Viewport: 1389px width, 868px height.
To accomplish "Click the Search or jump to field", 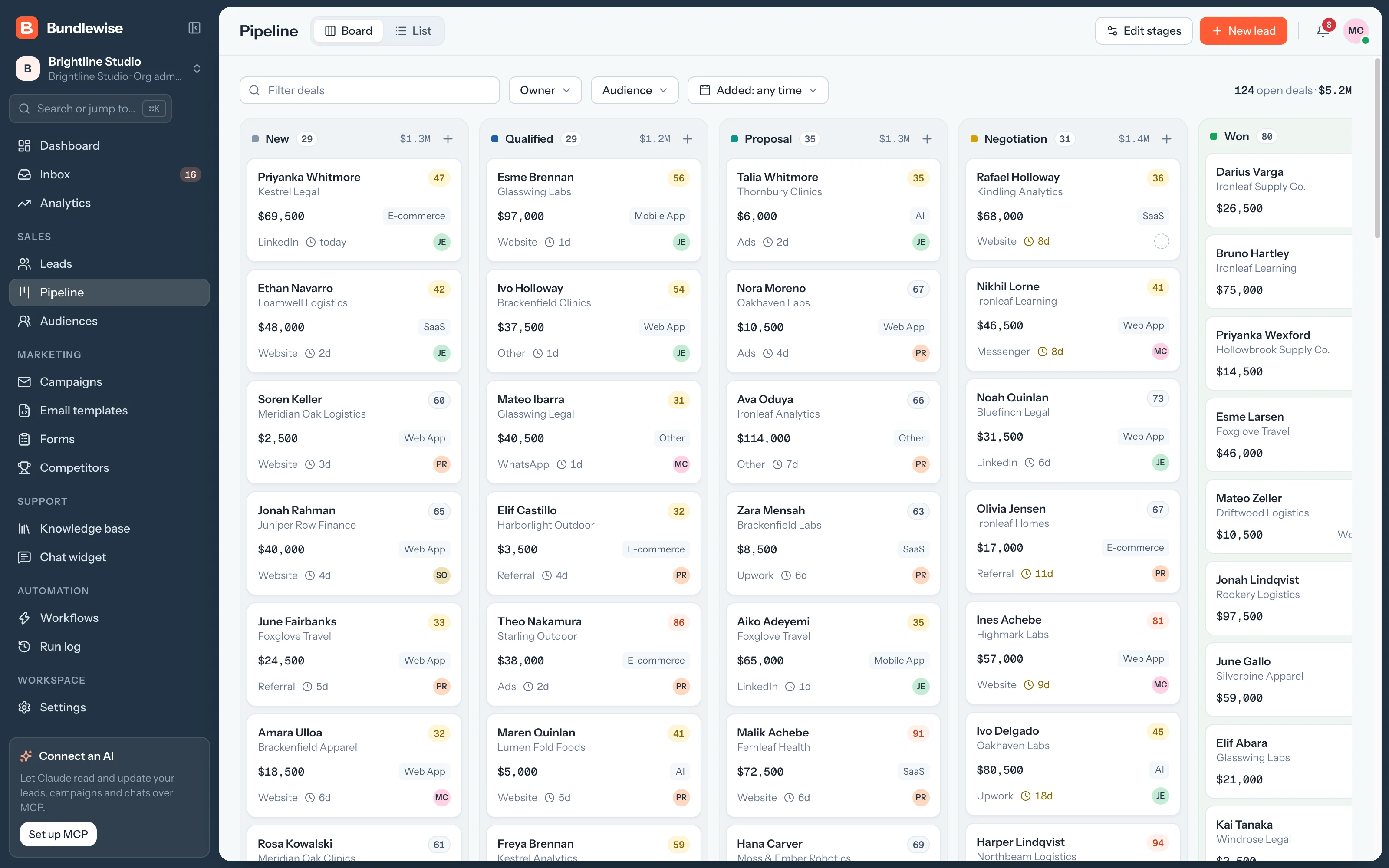I will 91,108.
